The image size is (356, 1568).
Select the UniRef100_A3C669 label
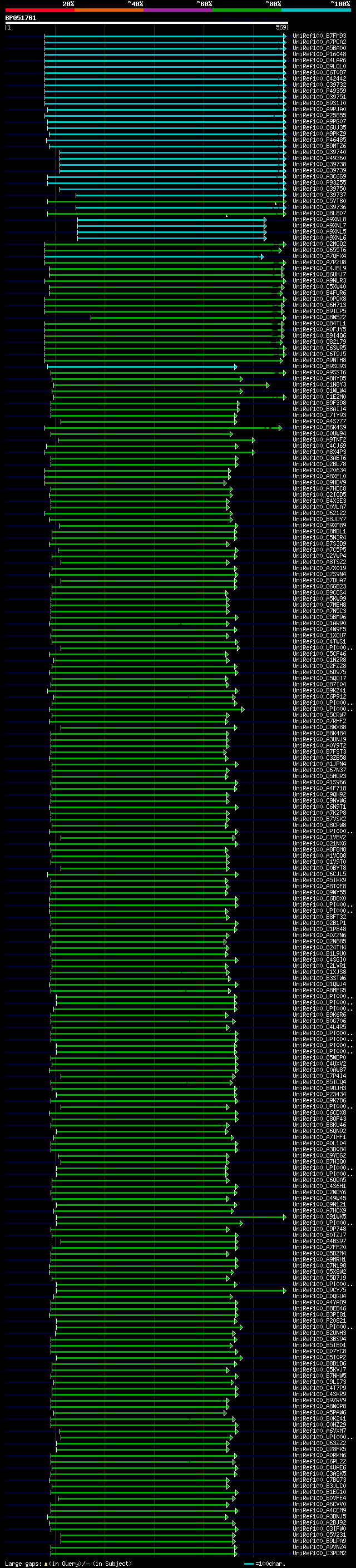click(319, 176)
